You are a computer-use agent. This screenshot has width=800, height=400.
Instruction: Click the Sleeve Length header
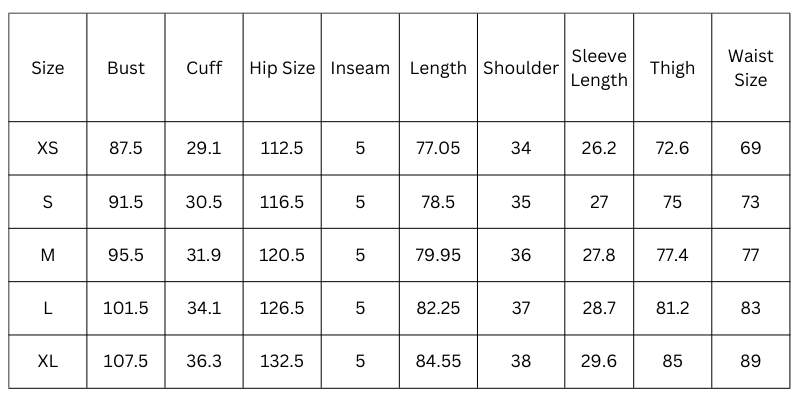click(599, 68)
